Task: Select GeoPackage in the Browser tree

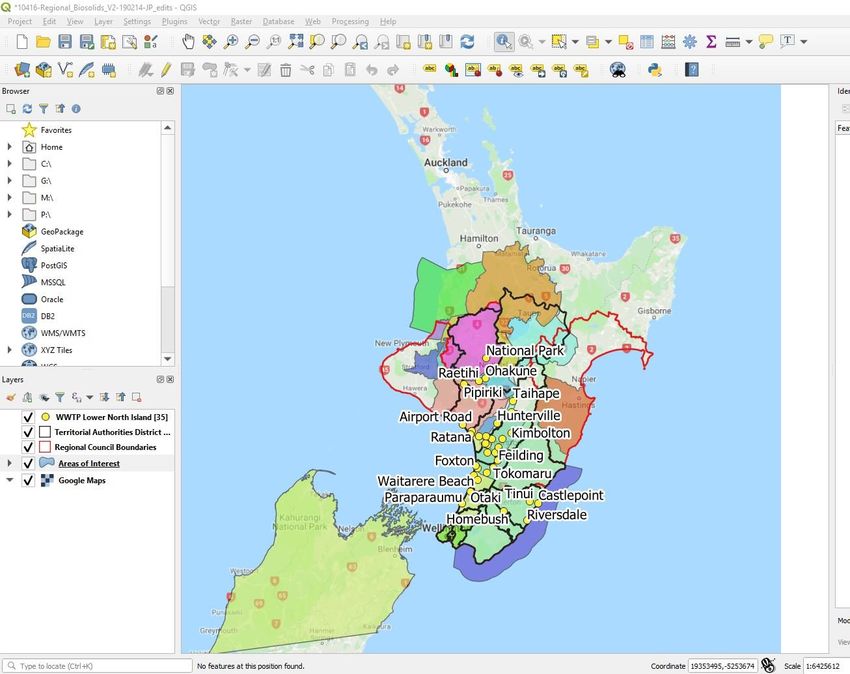Action: 62,232
